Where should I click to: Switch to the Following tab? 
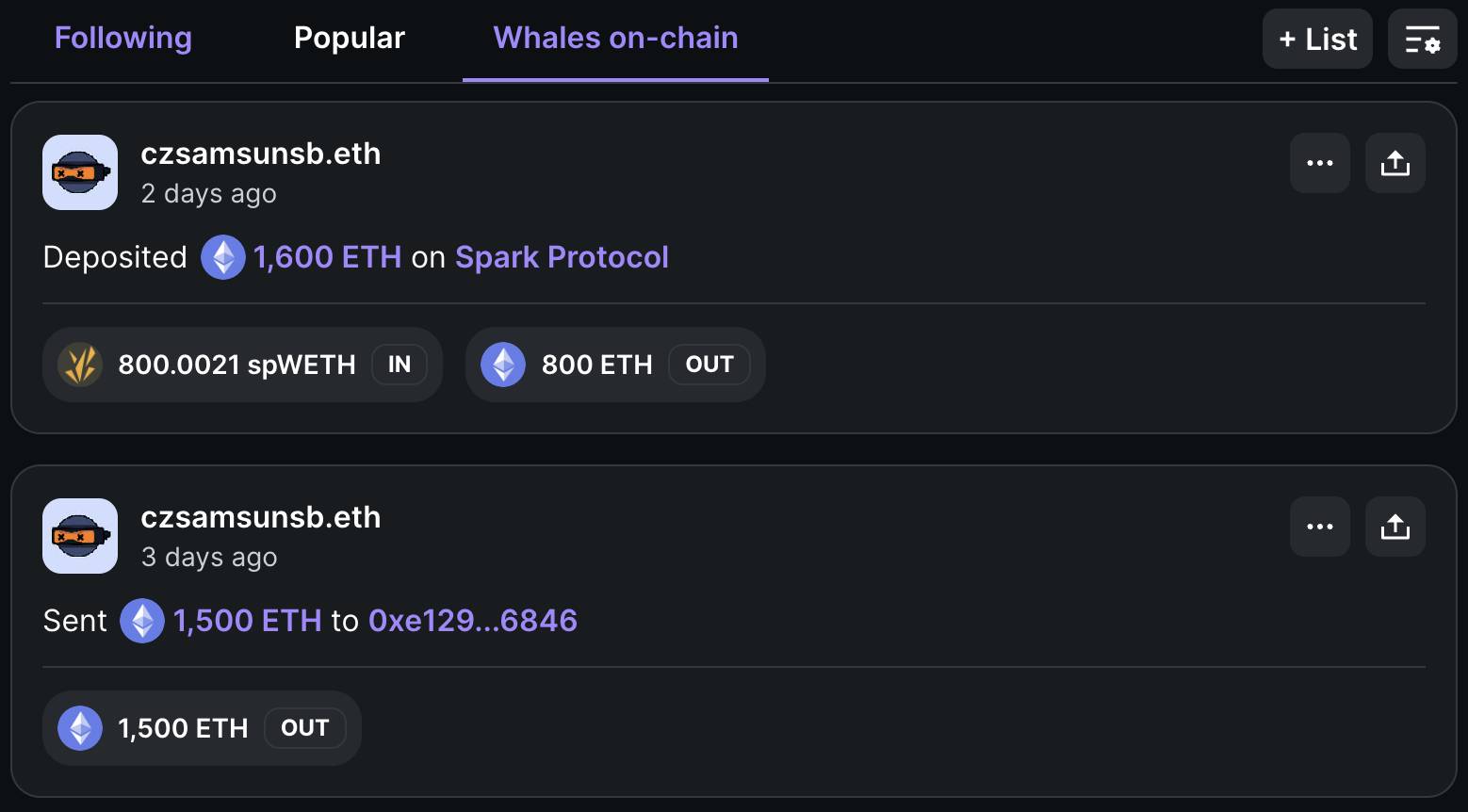(x=123, y=38)
